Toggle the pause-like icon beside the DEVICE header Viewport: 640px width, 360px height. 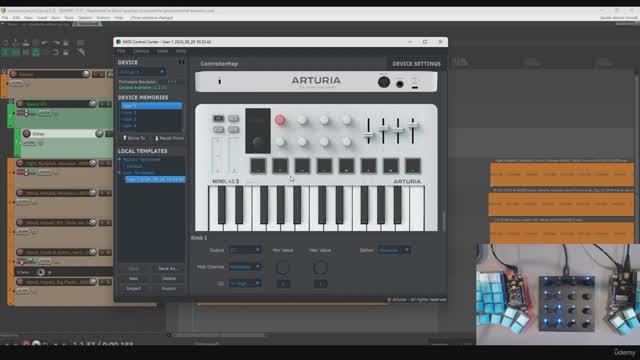pyautogui.click(x=181, y=62)
